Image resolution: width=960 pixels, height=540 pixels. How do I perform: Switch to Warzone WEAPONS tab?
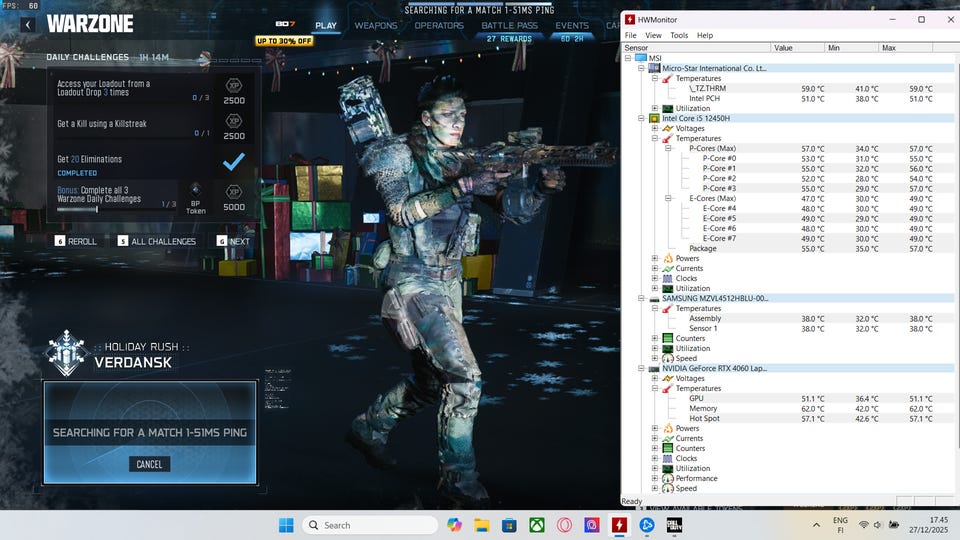click(376, 26)
